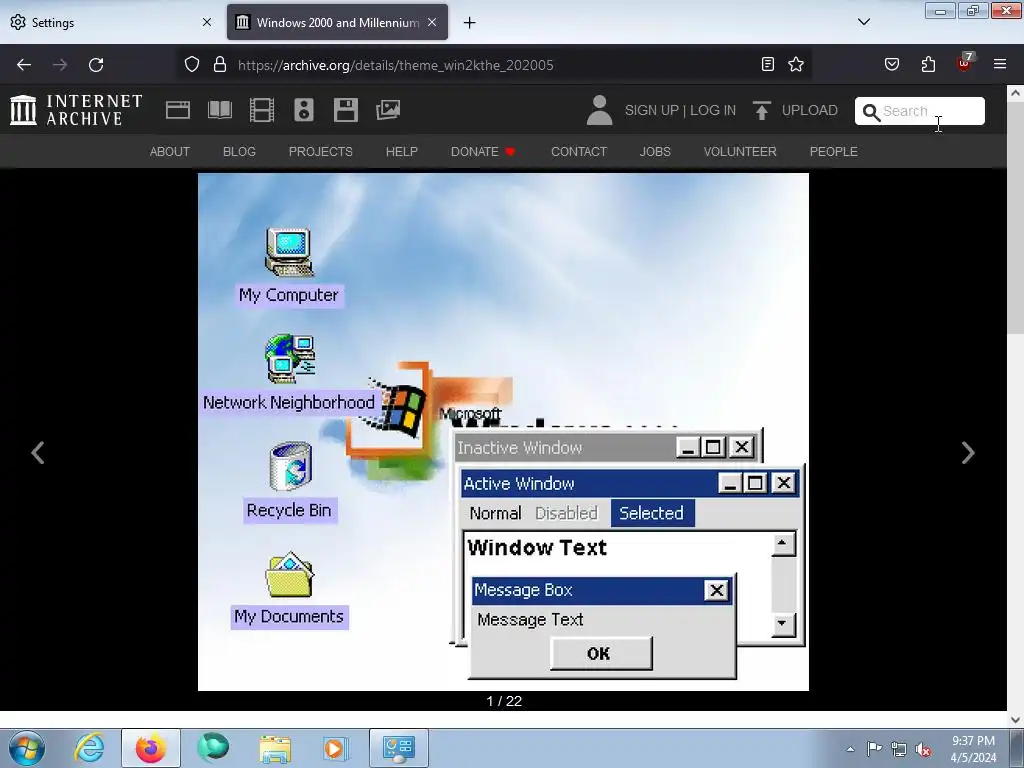Open the tracking protection shield icon
This screenshot has height=768, width=1024.
(x=191, y=65)
